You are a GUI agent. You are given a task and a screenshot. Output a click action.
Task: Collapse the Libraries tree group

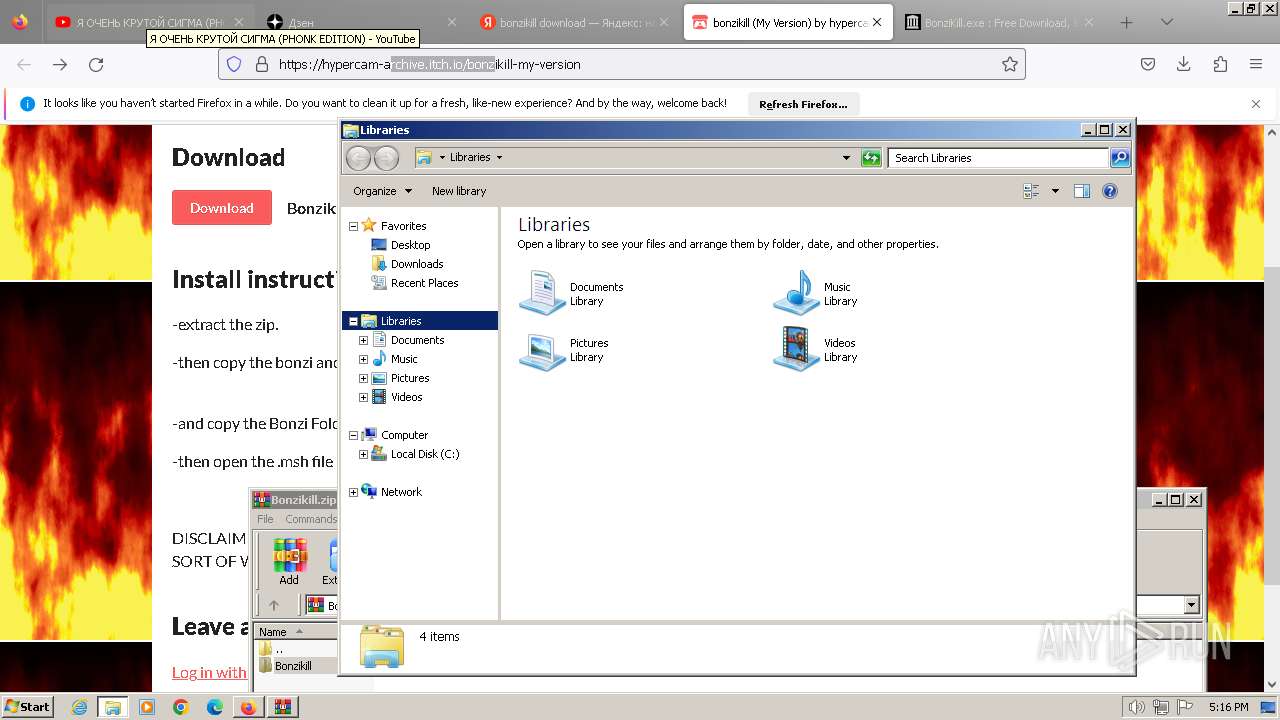coord(353,321)
